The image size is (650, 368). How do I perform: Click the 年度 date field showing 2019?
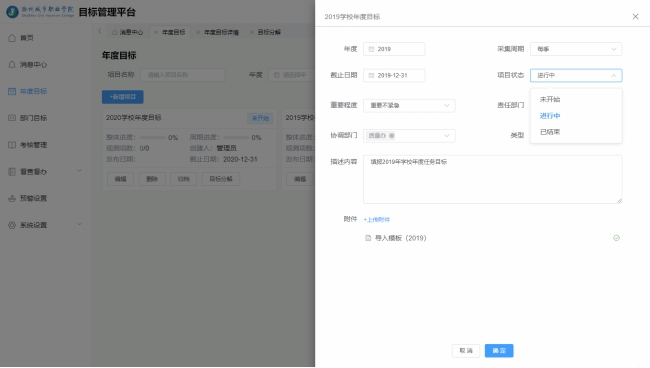[394, 49]
